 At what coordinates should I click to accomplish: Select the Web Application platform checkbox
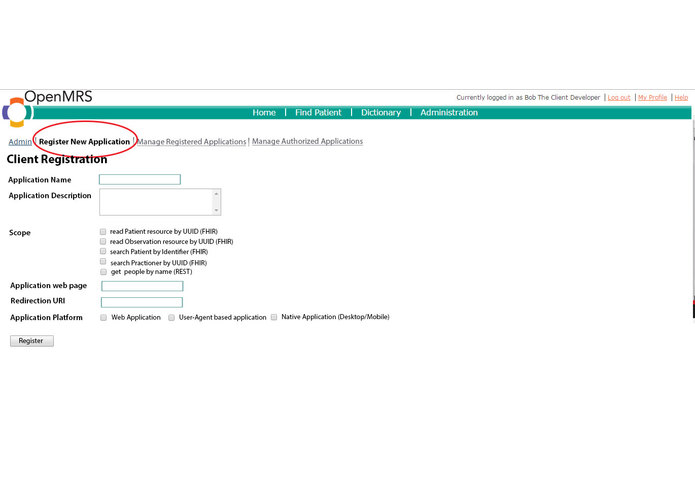coord(103,318)
